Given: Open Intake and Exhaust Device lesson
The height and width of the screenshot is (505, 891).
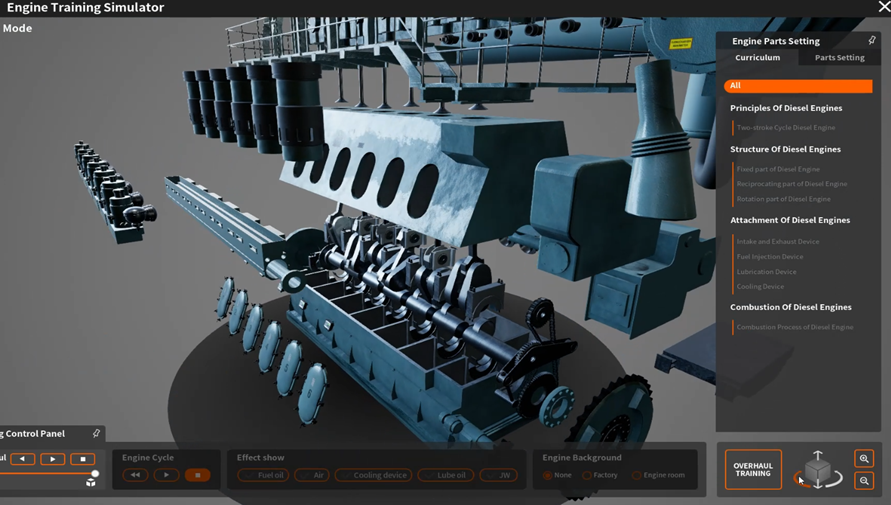Looking at the screenshot, I should [x=778, y=241].
